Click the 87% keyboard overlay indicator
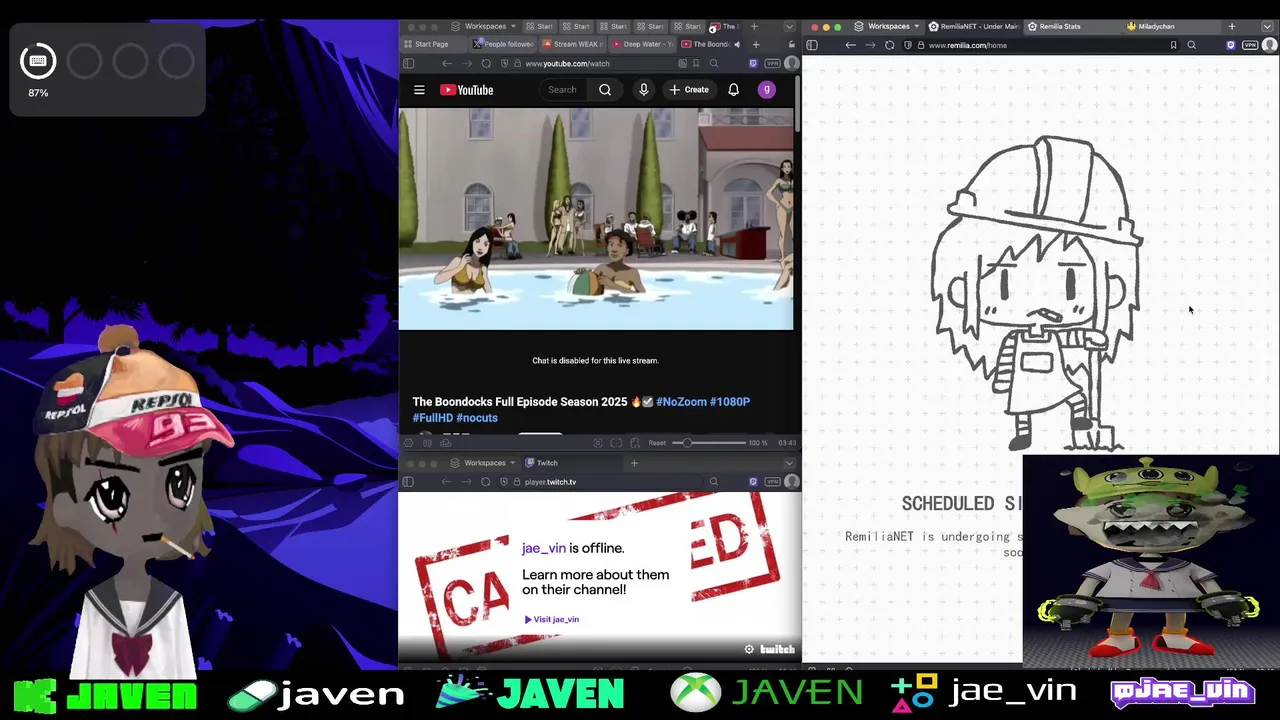Screen dimensions: 1280x720 [38, 62]
